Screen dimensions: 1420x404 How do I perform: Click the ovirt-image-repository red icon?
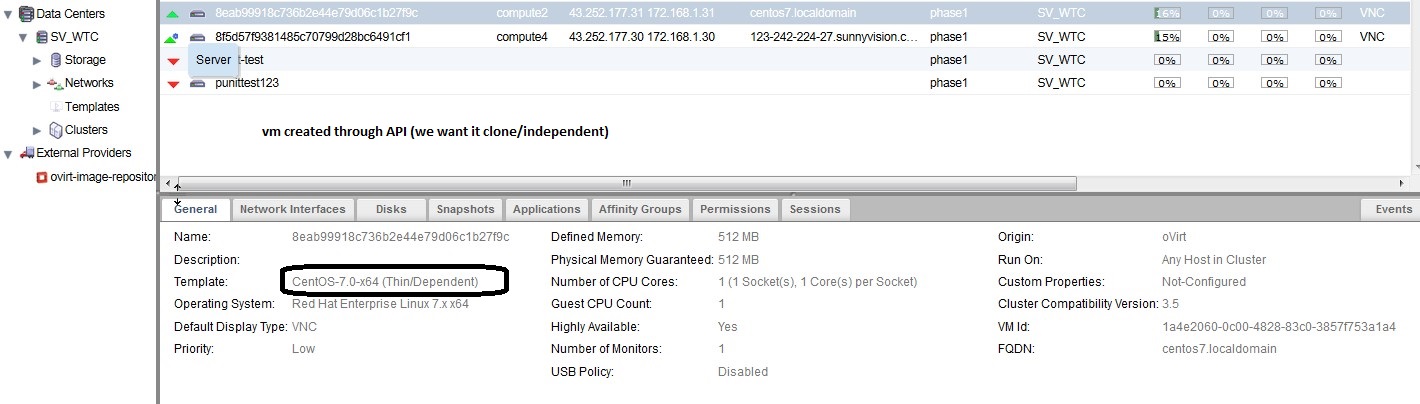tap(41, 177)
